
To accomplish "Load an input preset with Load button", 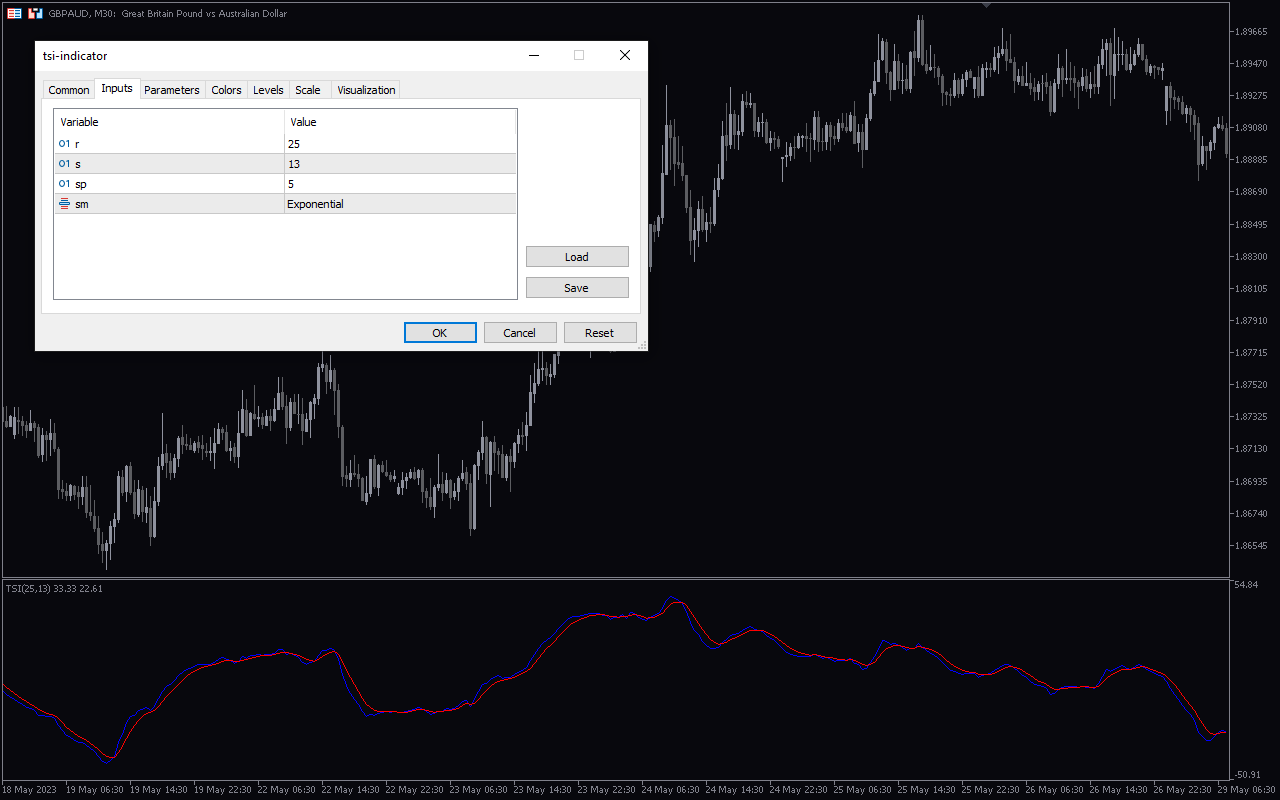I will [x=577, y=257].
